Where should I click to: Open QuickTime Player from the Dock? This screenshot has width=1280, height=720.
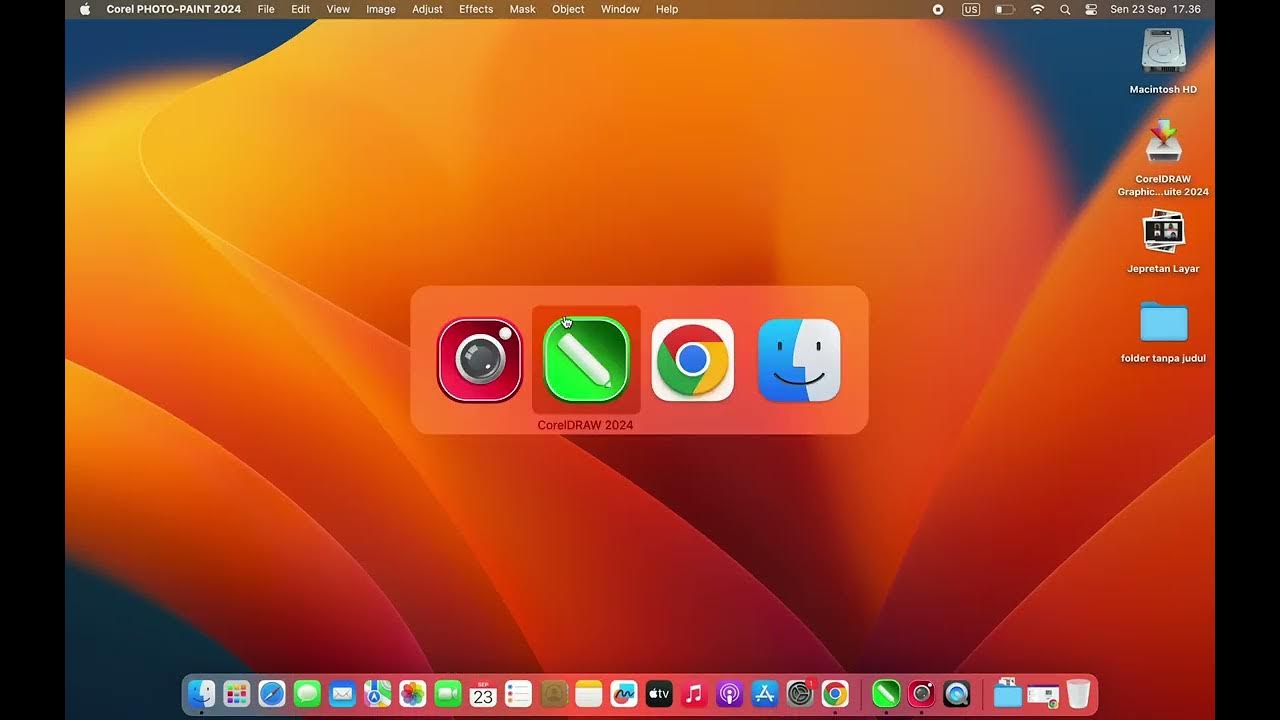click(x=957, y=693)
